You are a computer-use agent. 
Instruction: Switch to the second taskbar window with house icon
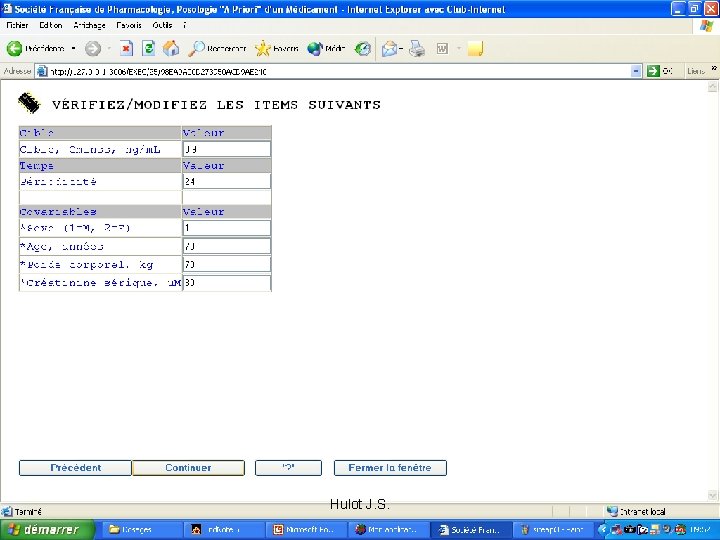(224, 529)
